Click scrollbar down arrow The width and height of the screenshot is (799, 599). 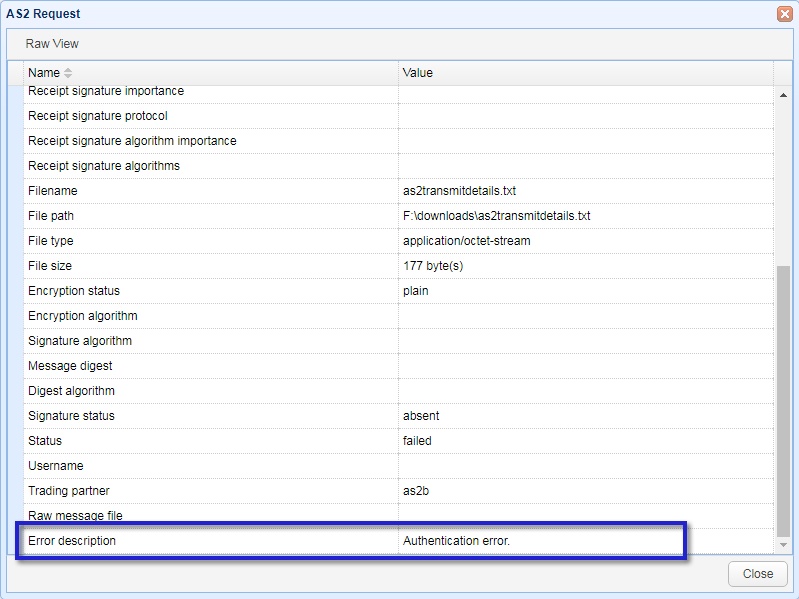pyautogui.click(x=783, y=545)
